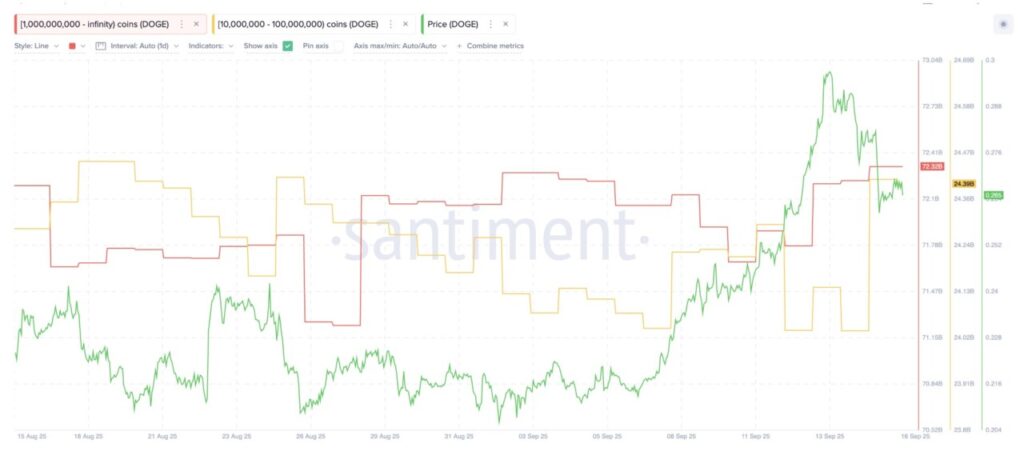Open options for 10,000,000 - 100,000,000 metric
The height and width of the screenshot is (463, 1024).
(390, 23)
